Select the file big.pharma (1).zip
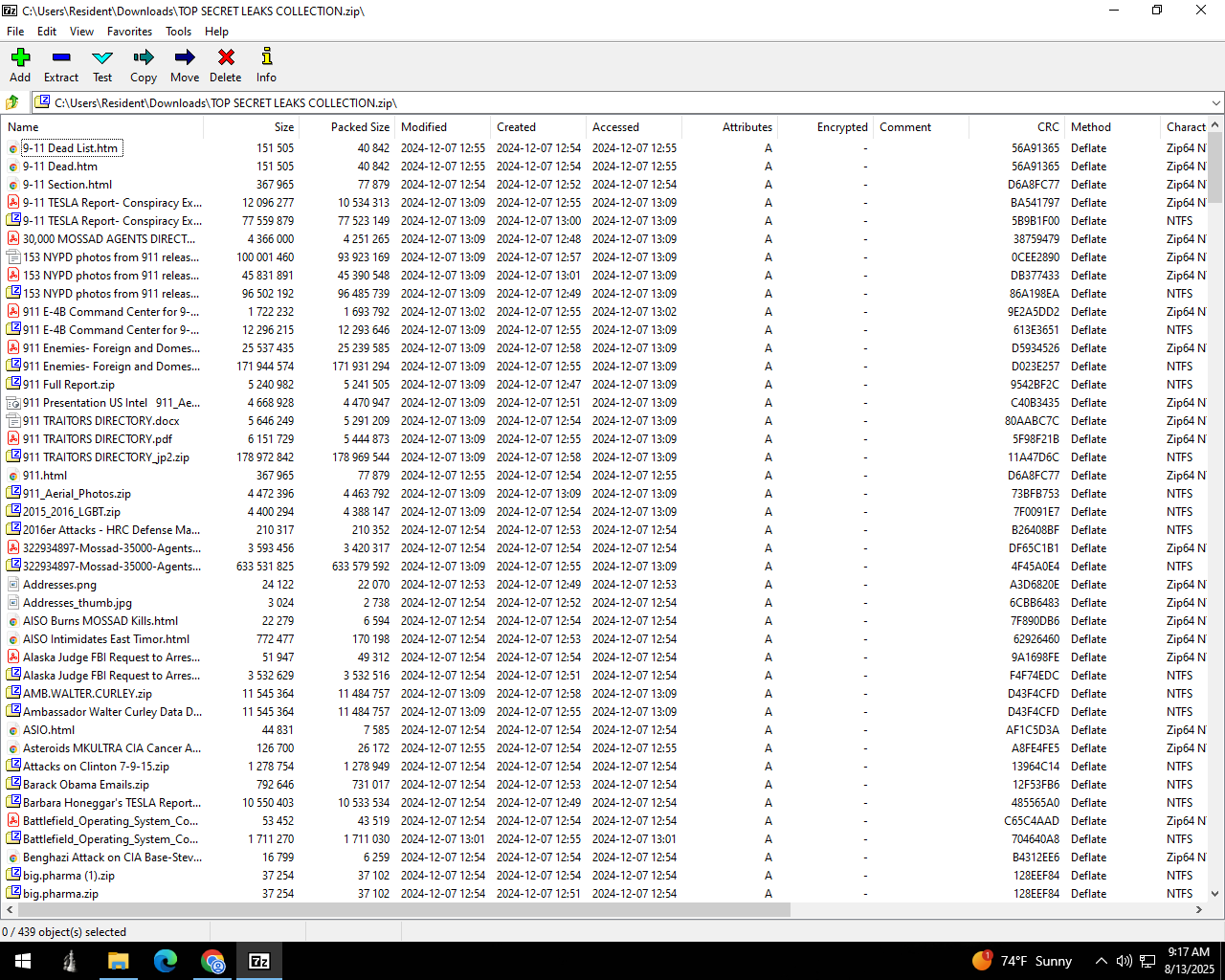 pos(69,876)
